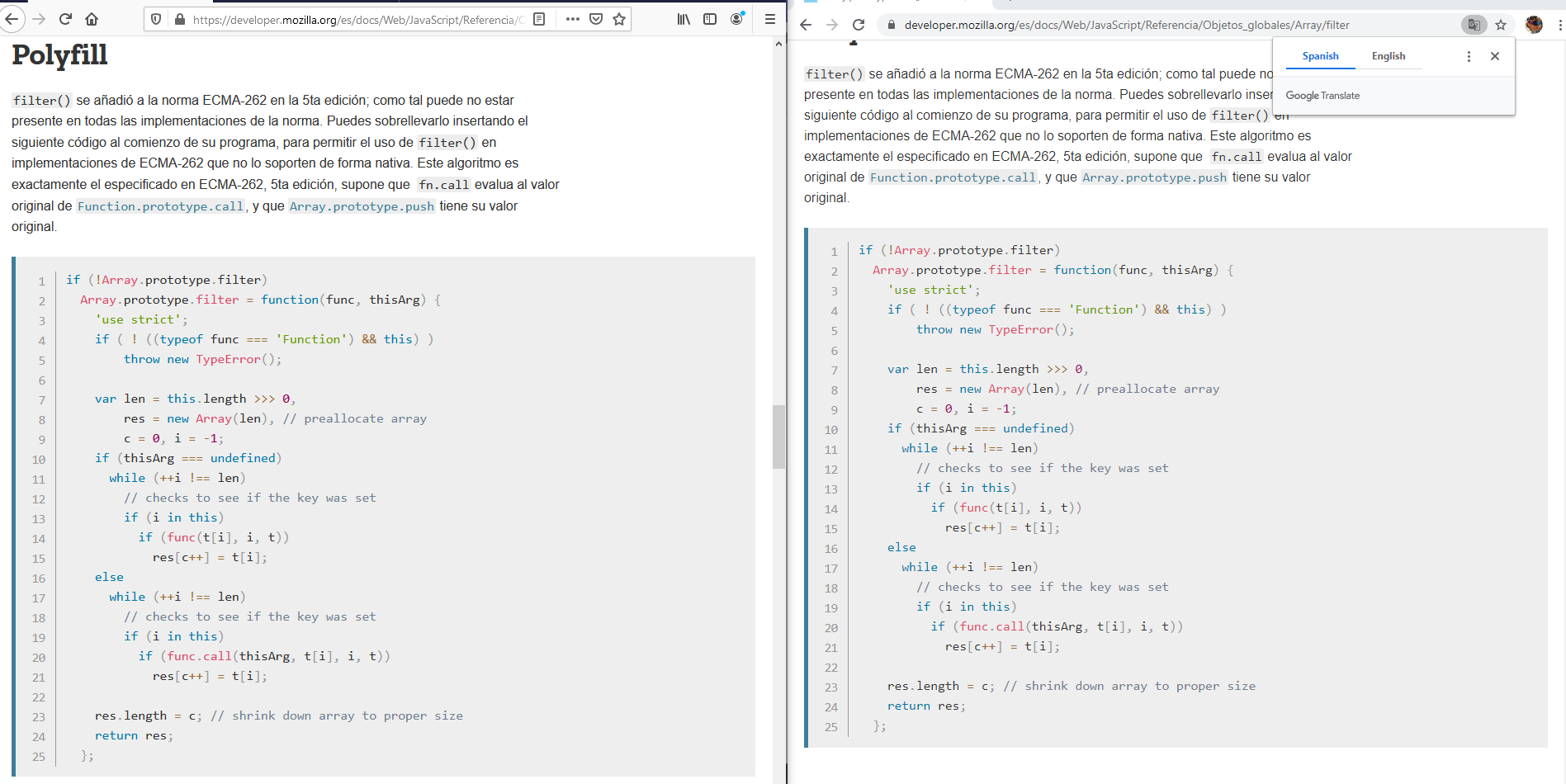
Task: Toggle the bookmark star in Firefox
Action: [619, 18]
